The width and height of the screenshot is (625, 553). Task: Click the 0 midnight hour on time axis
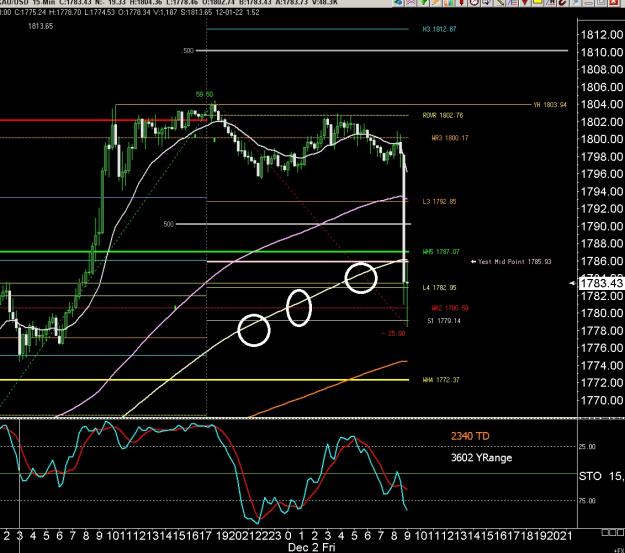[x=288, y=535]
